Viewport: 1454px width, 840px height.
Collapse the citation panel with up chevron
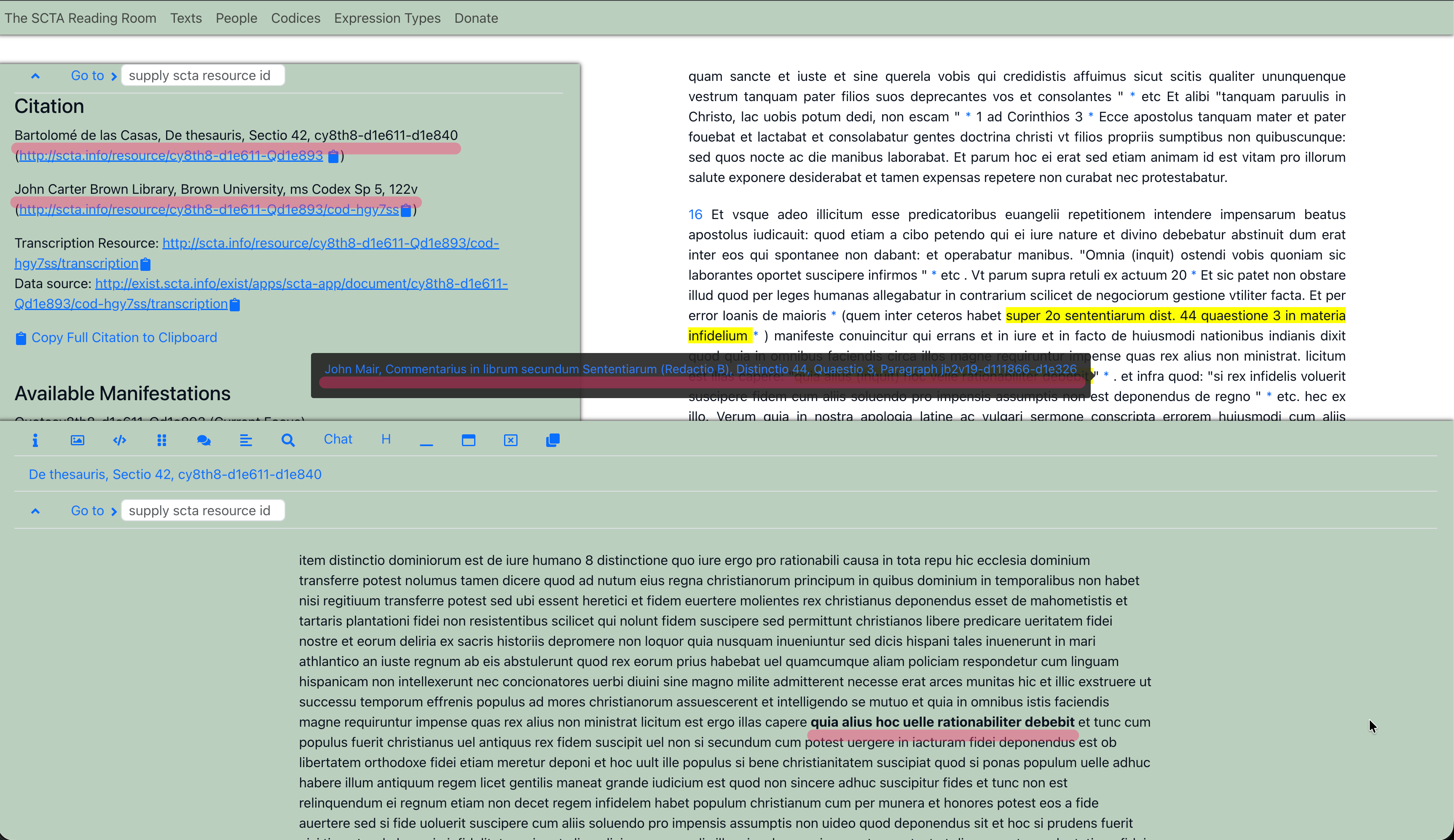click(x=35, y=75)
